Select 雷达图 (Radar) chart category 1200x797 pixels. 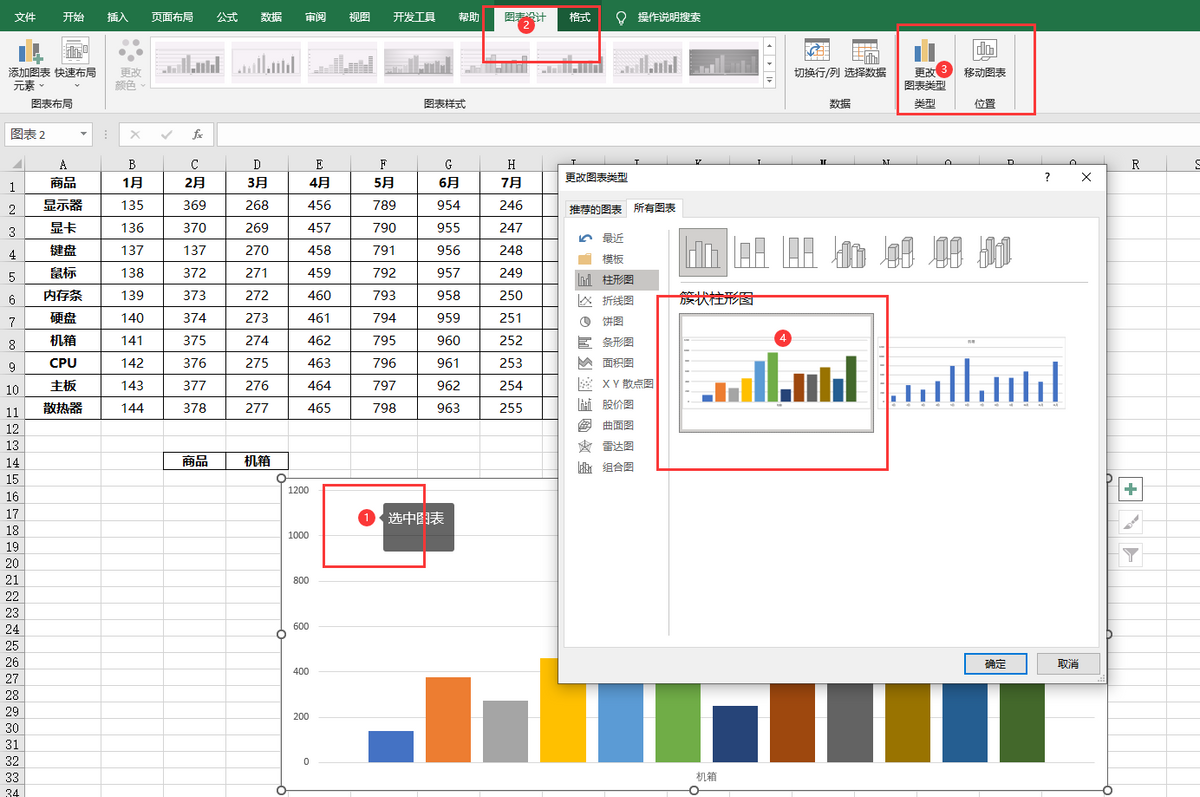coord(615,446)
